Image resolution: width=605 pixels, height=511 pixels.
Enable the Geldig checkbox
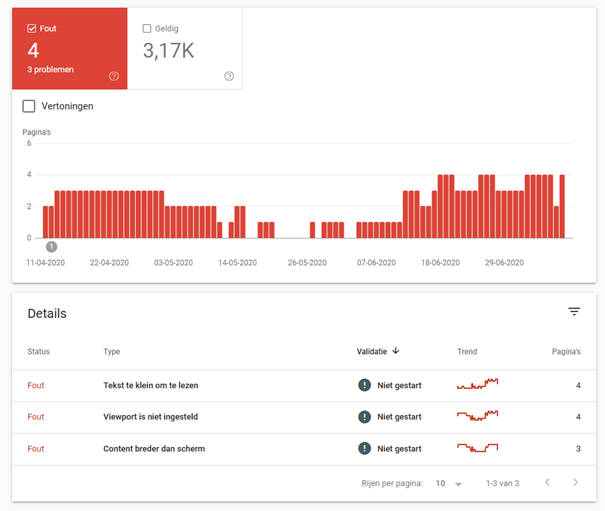[147, 29]
